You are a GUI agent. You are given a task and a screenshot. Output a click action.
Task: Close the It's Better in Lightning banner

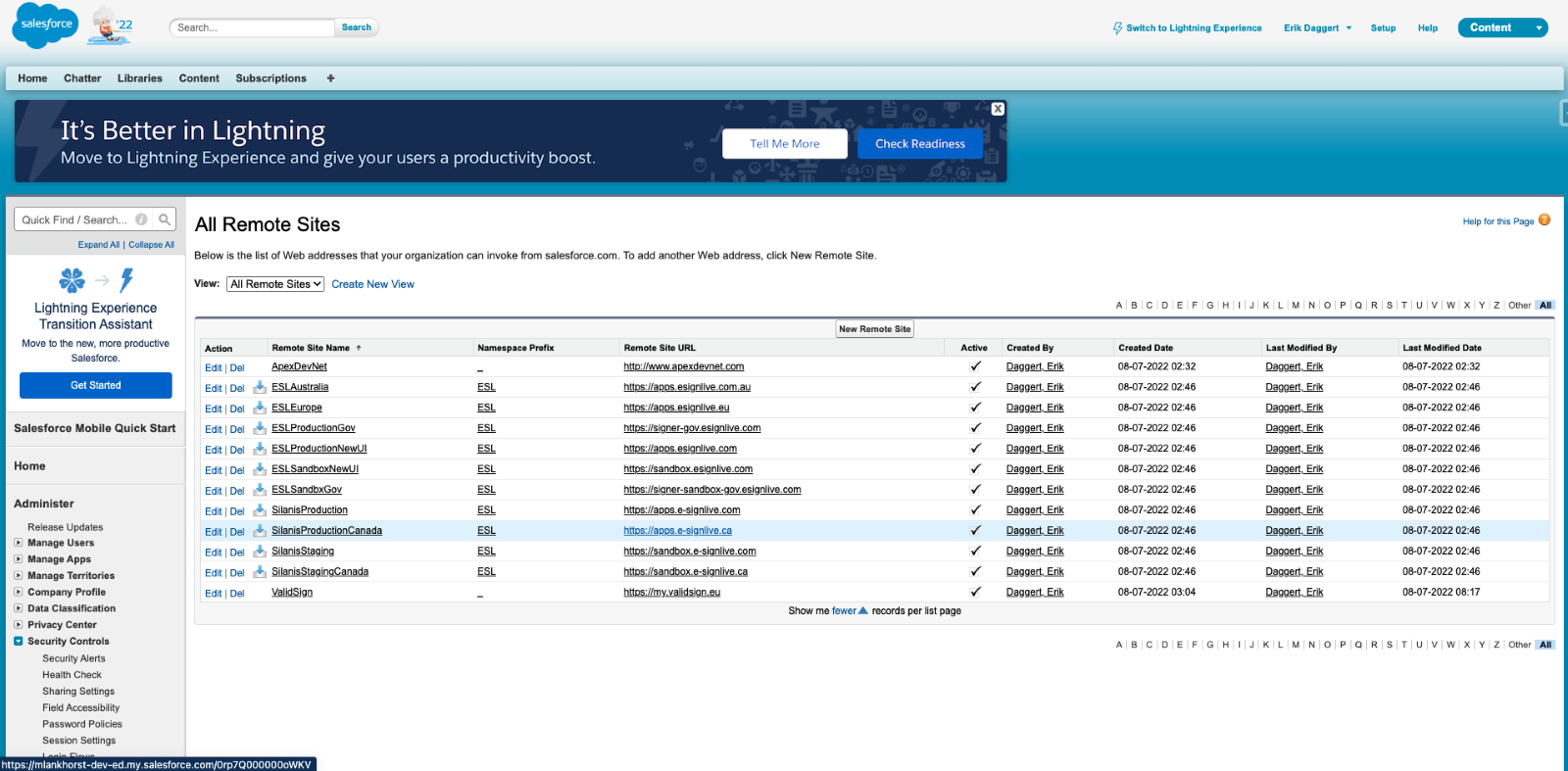pyautogui.click(x=998, y=109)
